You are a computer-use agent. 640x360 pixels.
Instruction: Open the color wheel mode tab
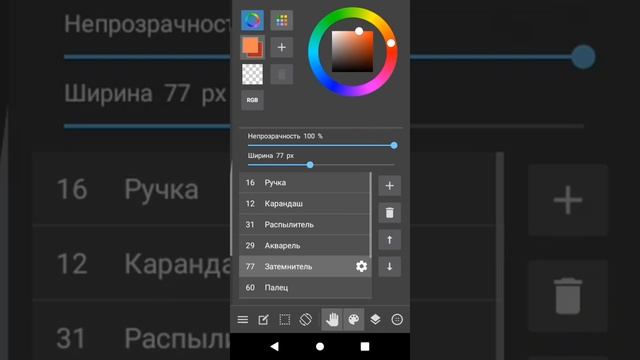(252, 20)
